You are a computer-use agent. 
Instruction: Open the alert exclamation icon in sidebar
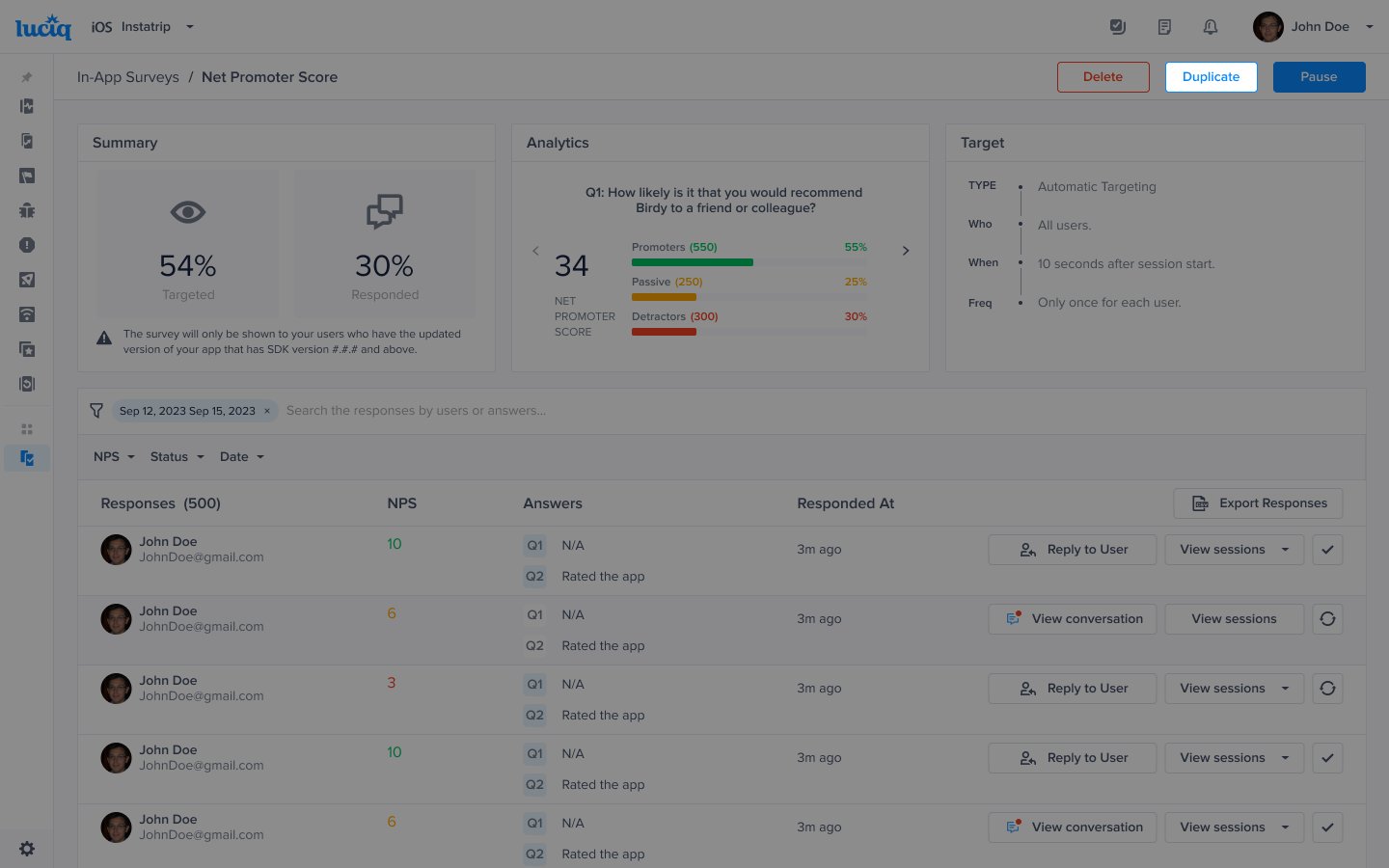coord(27,245)
